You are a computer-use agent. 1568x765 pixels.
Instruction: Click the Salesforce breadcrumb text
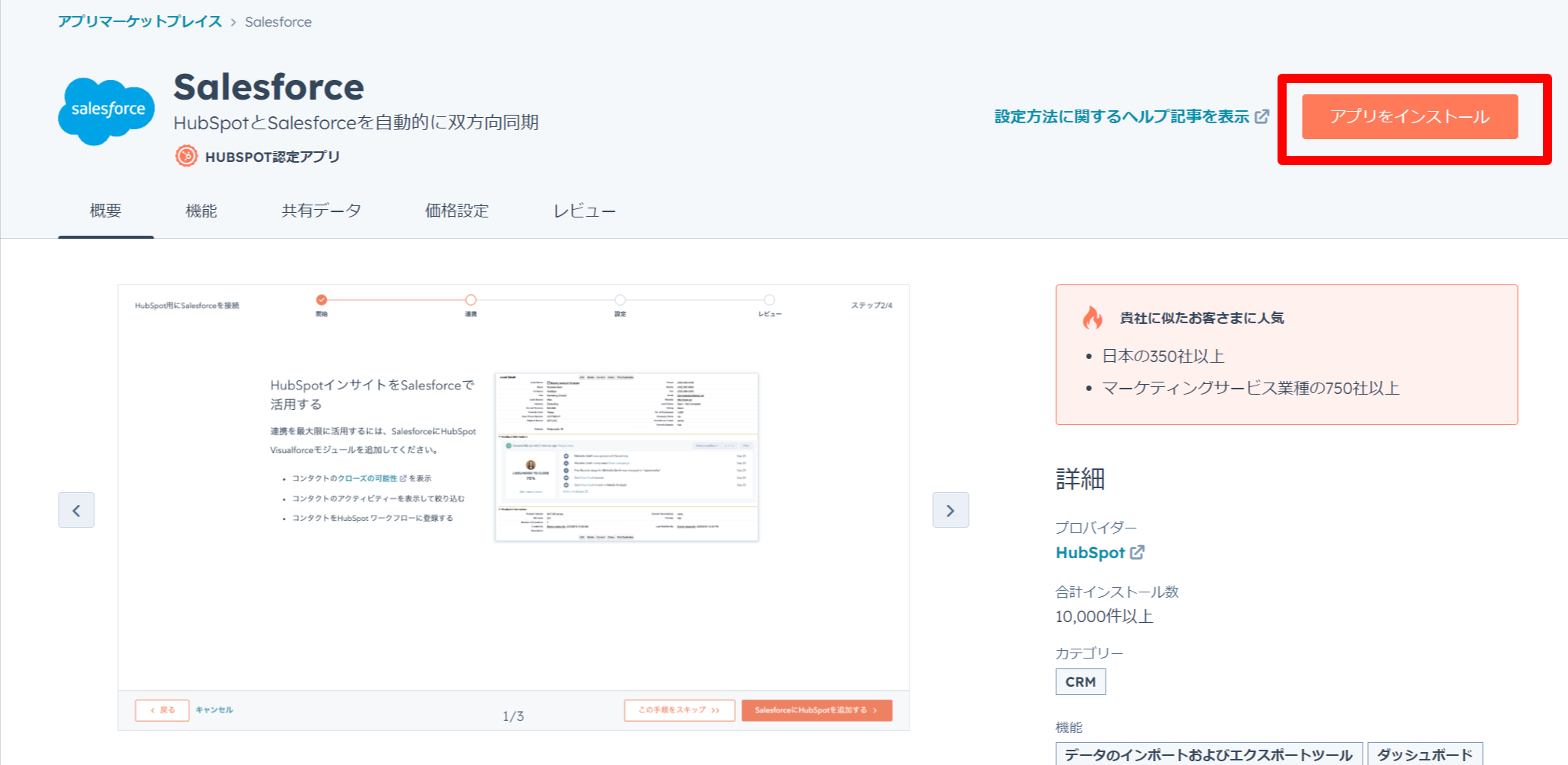click(x=278, y=22)
